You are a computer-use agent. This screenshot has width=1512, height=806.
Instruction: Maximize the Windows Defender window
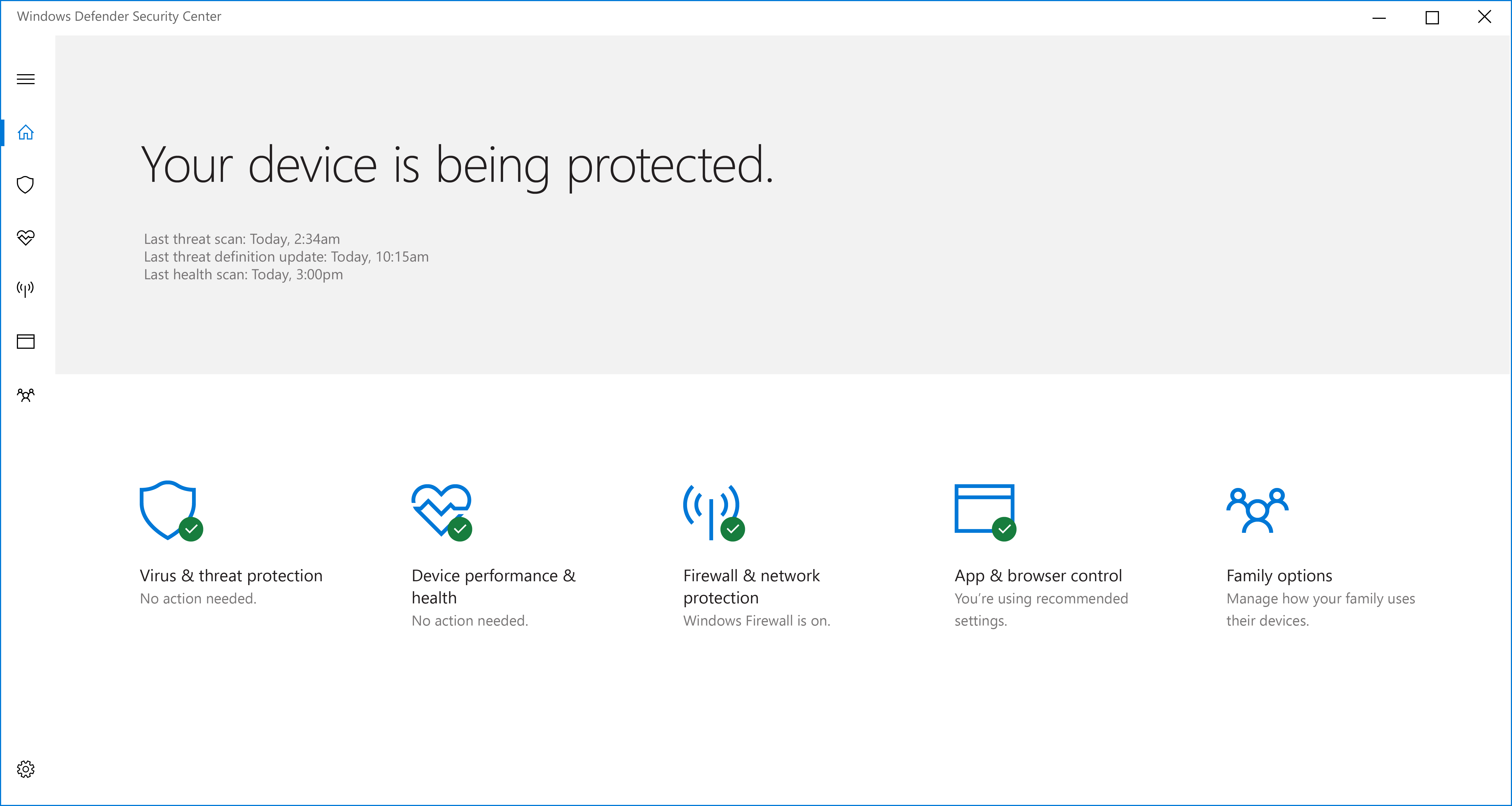click(x=1432, y=18)
